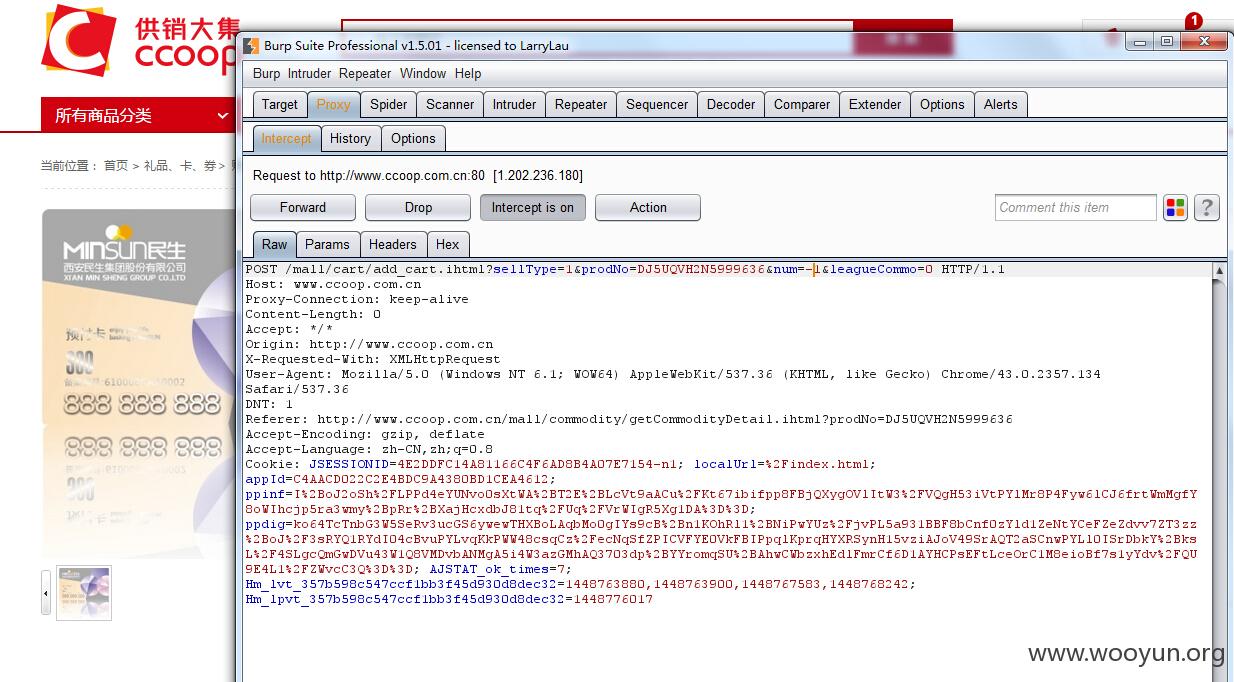Open the Target tab in Burp Suite
Image resolution: width=1234 pixels, height=682 pixels.
[x=279, y=104]
